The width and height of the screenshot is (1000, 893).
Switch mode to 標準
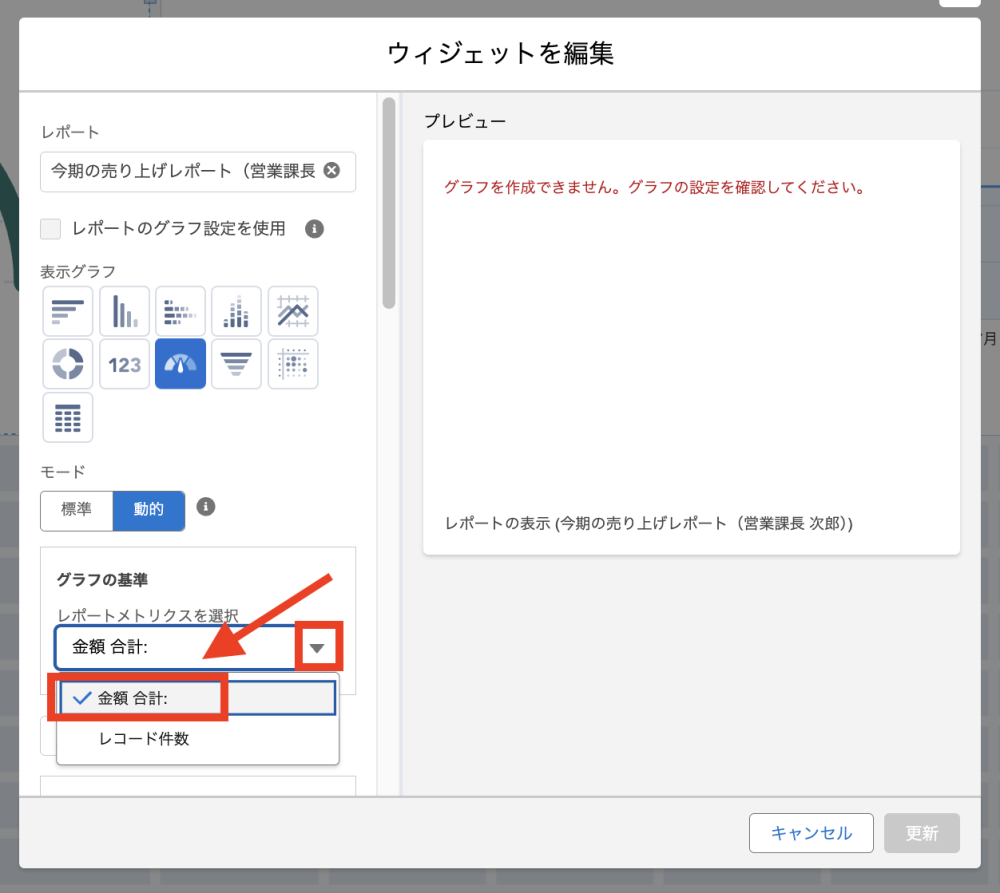click(77, 510)
